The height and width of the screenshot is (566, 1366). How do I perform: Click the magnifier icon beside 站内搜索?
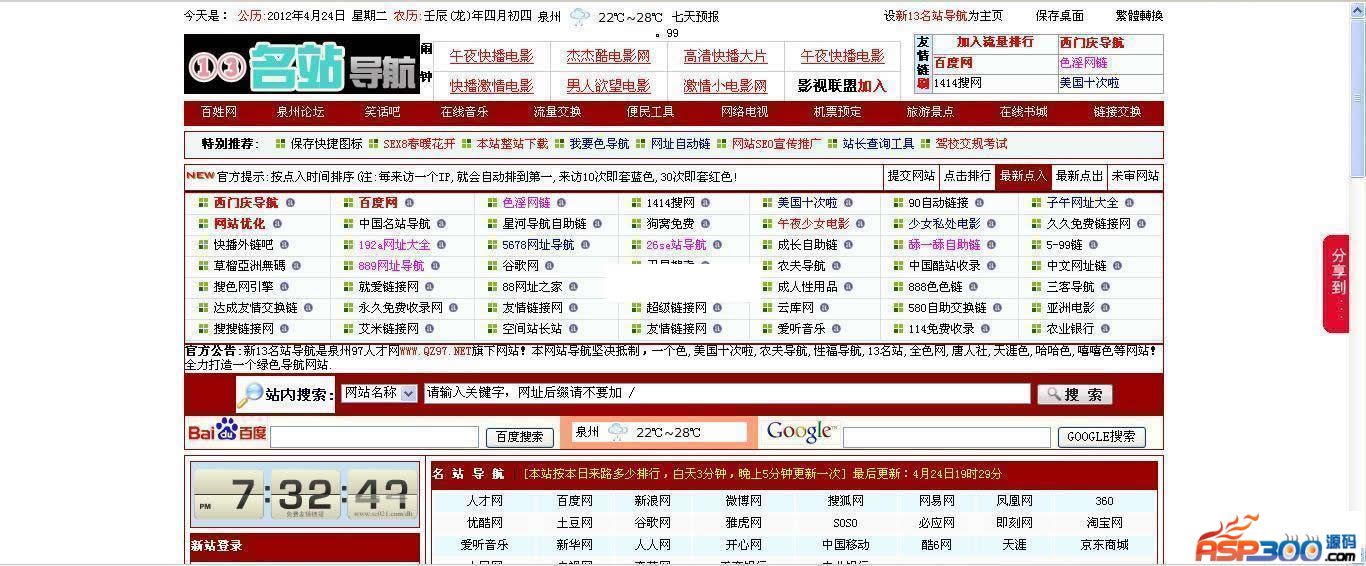pos(250,394)
